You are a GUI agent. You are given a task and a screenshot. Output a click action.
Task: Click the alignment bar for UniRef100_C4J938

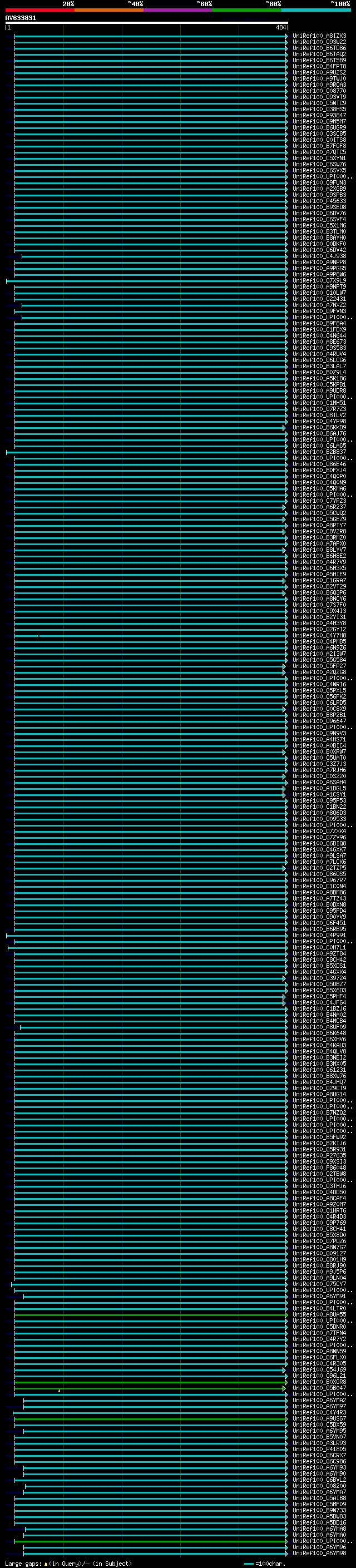click(x=155, y=256)
